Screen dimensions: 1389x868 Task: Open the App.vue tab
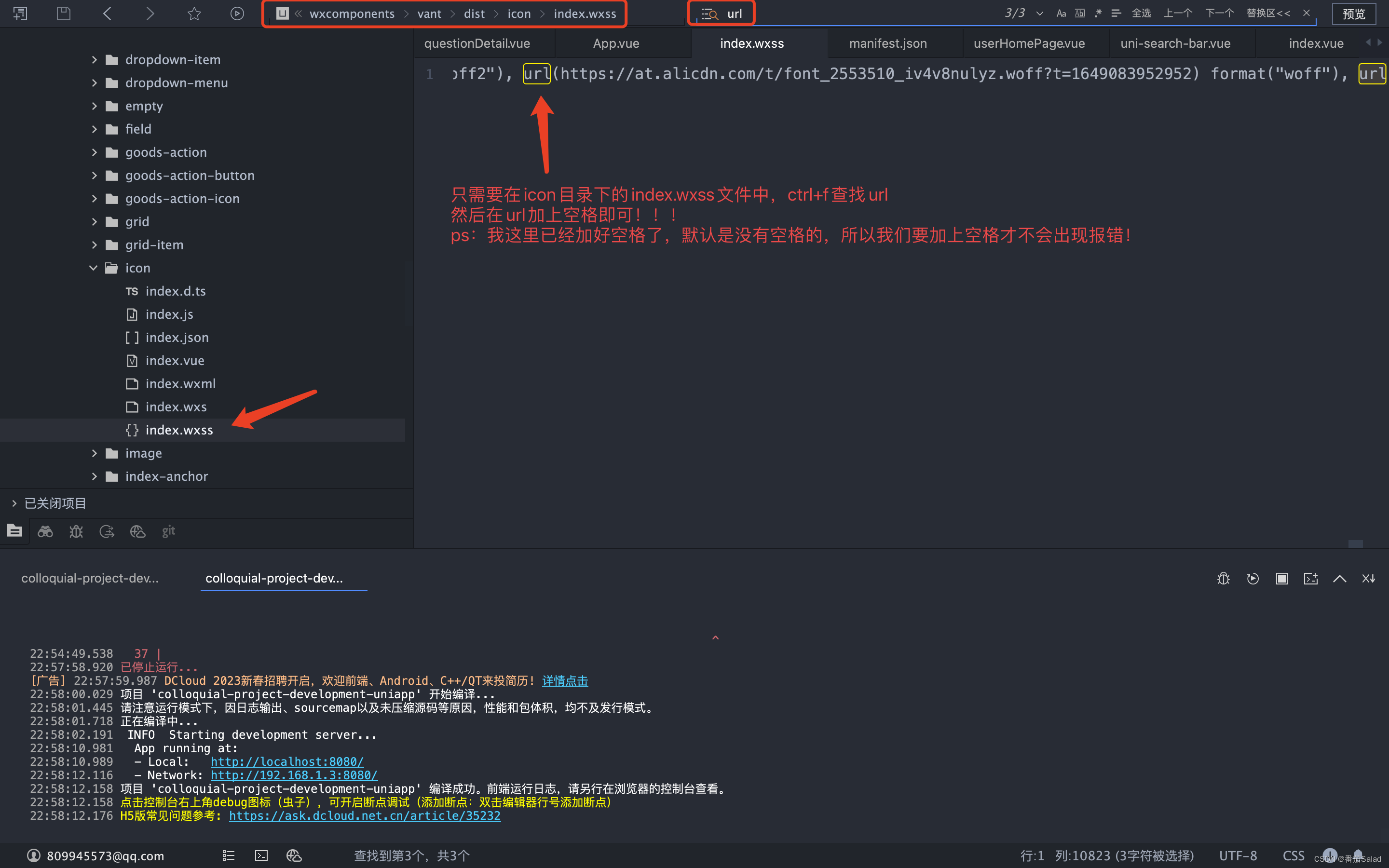(615, 43)
